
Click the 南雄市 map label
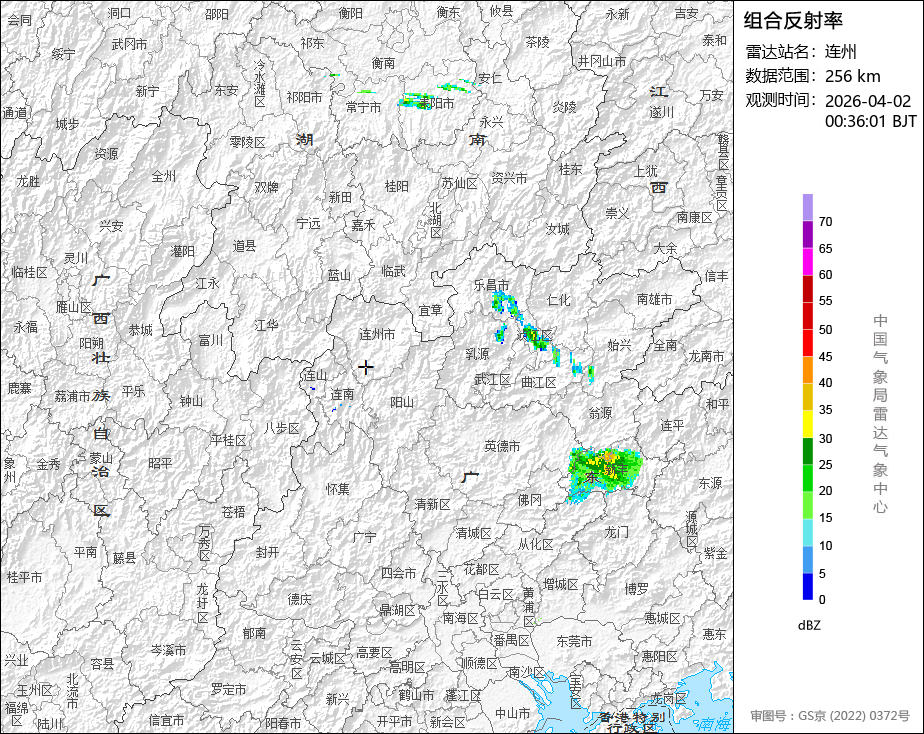[654, 299]
